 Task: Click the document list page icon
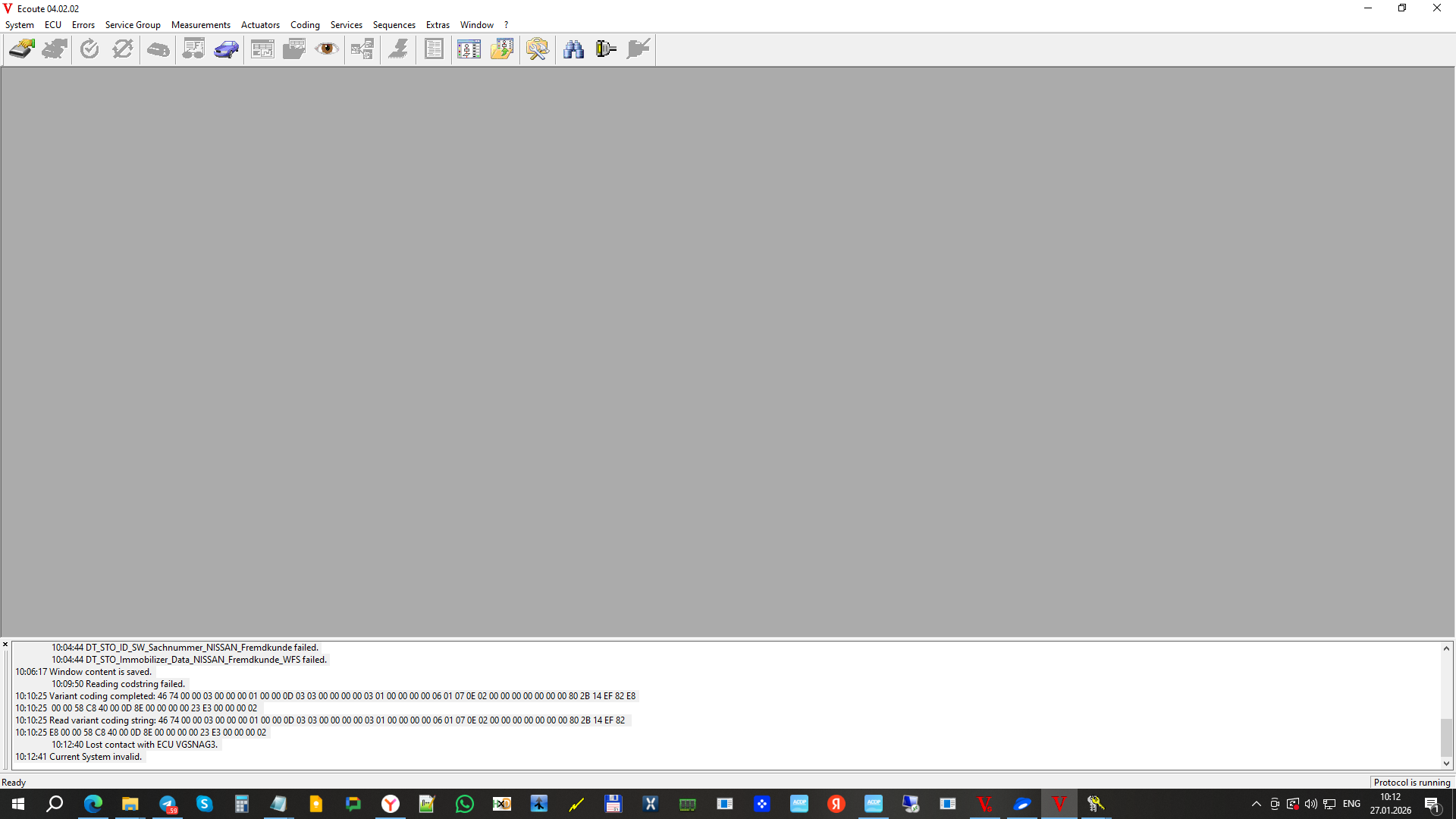(434, 49)
